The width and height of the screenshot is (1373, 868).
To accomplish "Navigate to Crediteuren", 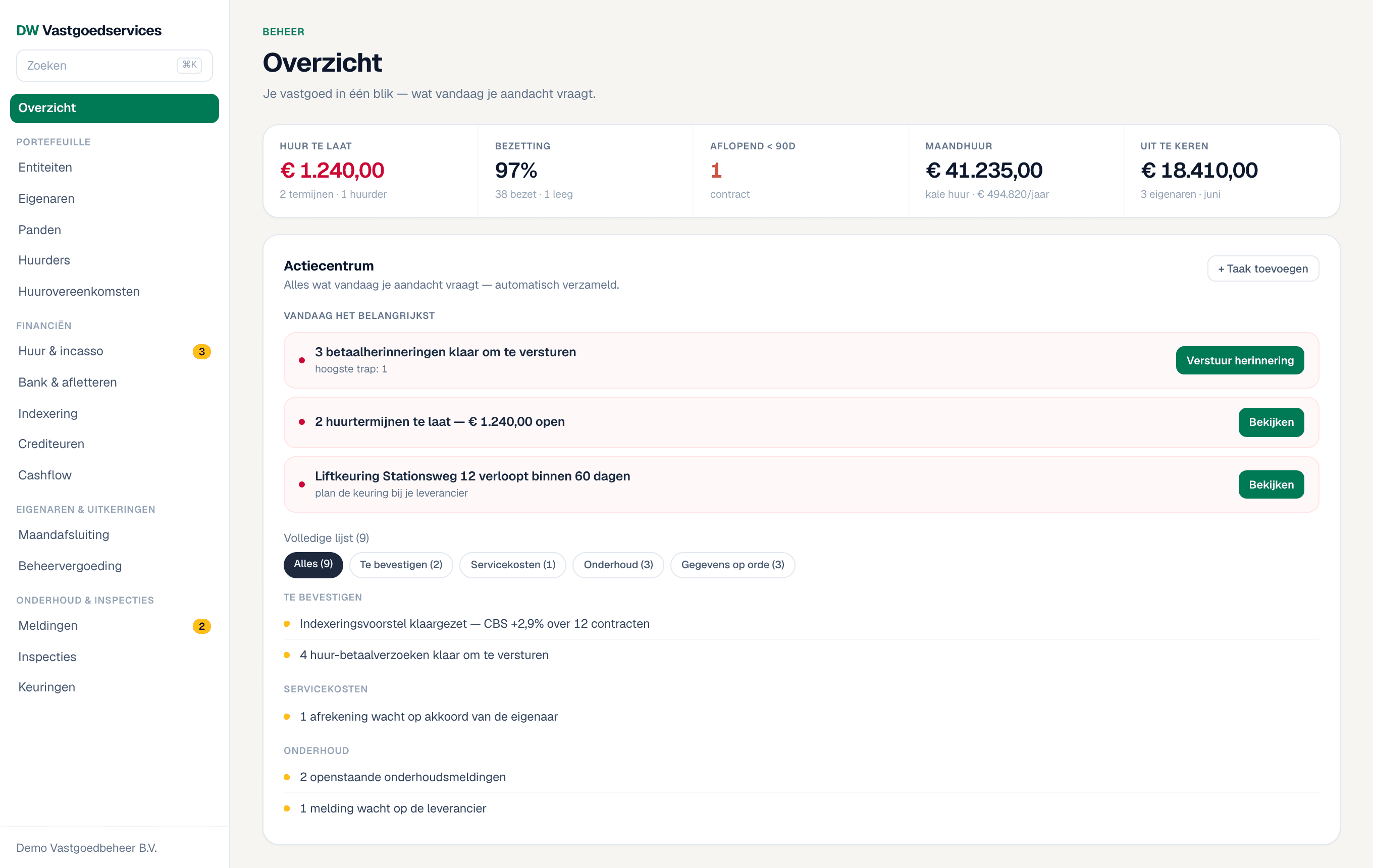I will click(114, 444).
